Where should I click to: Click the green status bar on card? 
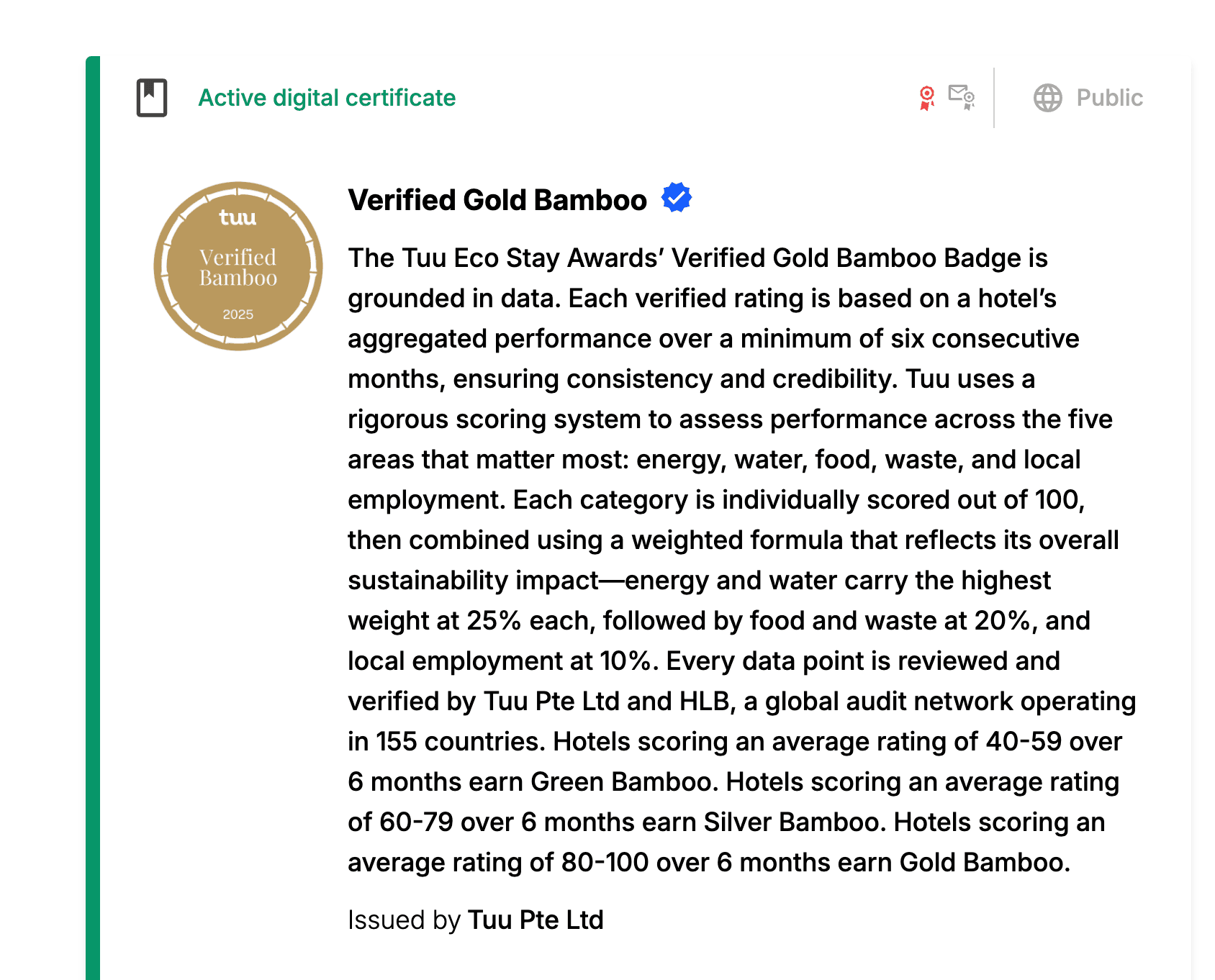coord(93,518)
